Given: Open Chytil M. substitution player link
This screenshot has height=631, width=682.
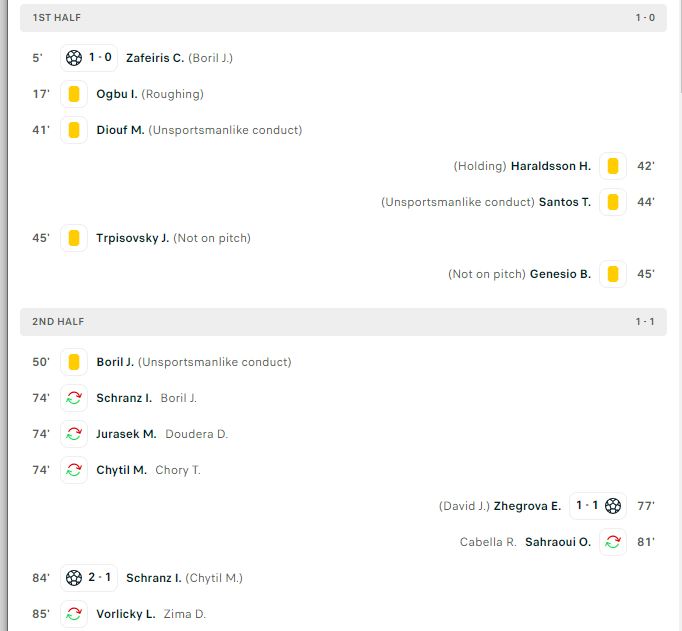Looking at the screenshot, I should point(121,470).
